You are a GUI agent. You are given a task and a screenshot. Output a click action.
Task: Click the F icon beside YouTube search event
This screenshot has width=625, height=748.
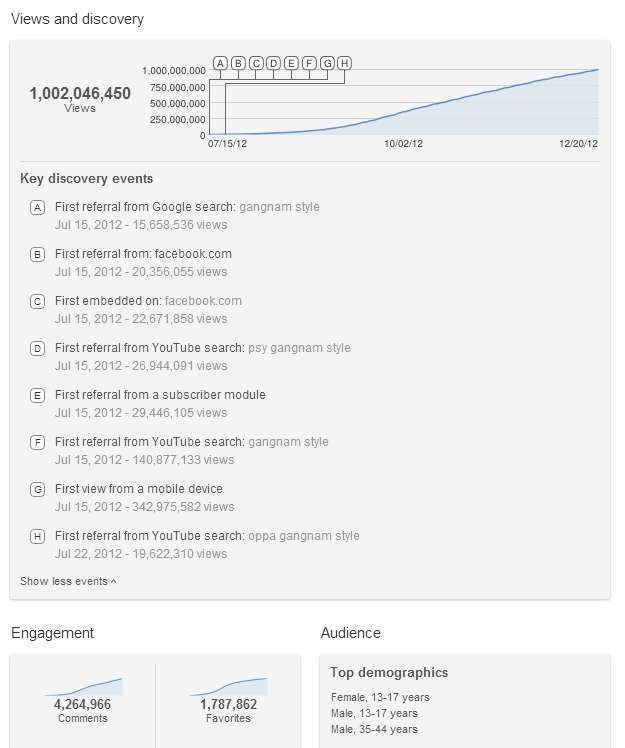tap(37, 442)
